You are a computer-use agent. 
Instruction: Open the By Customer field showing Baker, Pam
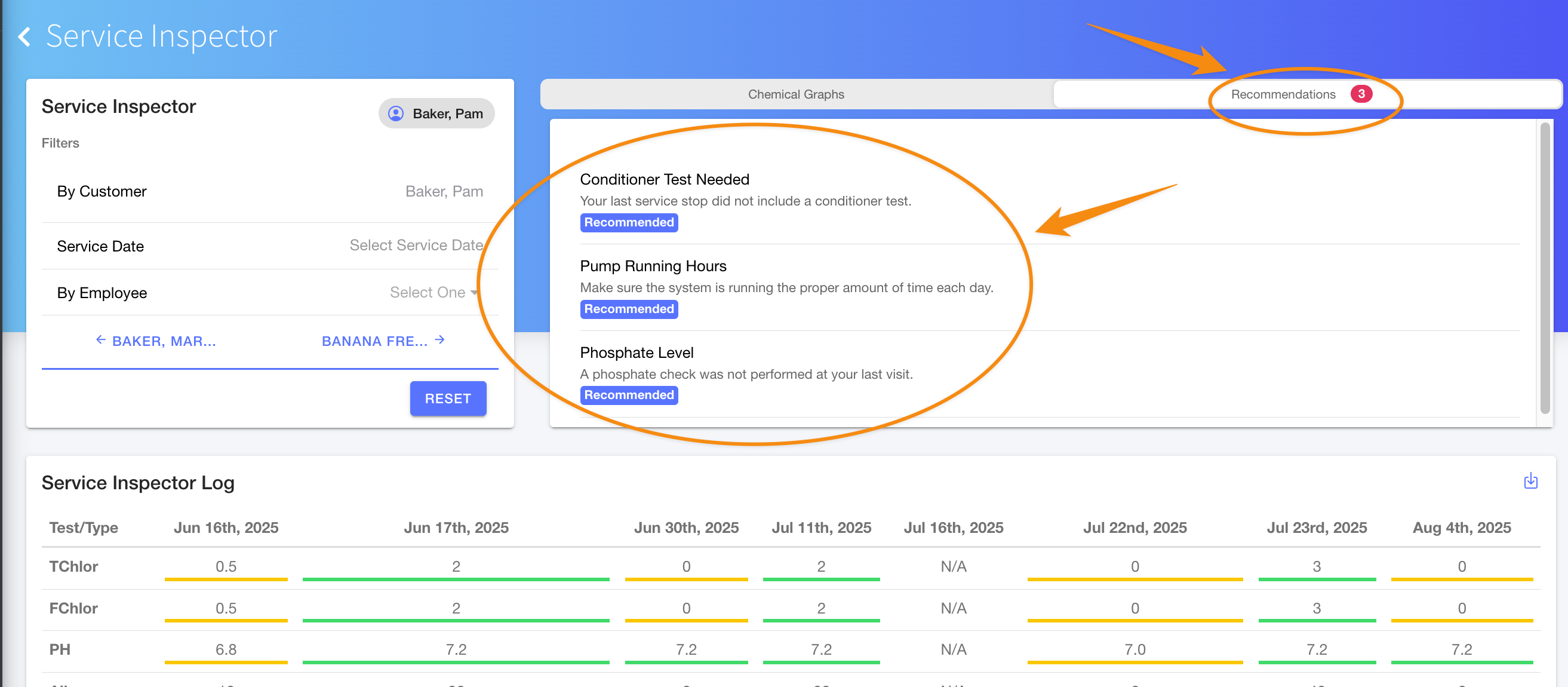pyautogui.click(x=444, y=191)
